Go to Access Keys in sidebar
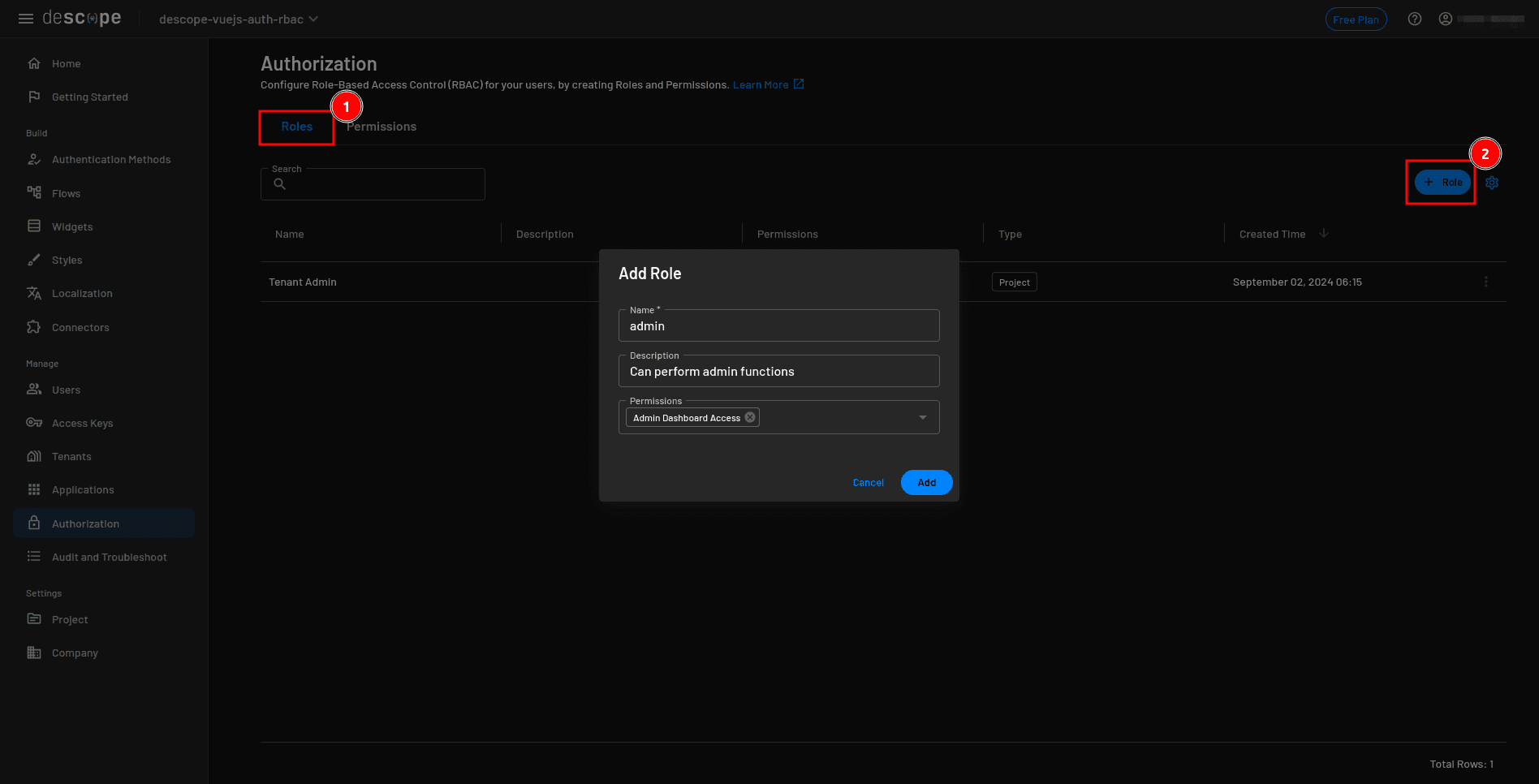Image resolution: width=1539 pixels, height=784 pixels. click(x=82, y=423)
